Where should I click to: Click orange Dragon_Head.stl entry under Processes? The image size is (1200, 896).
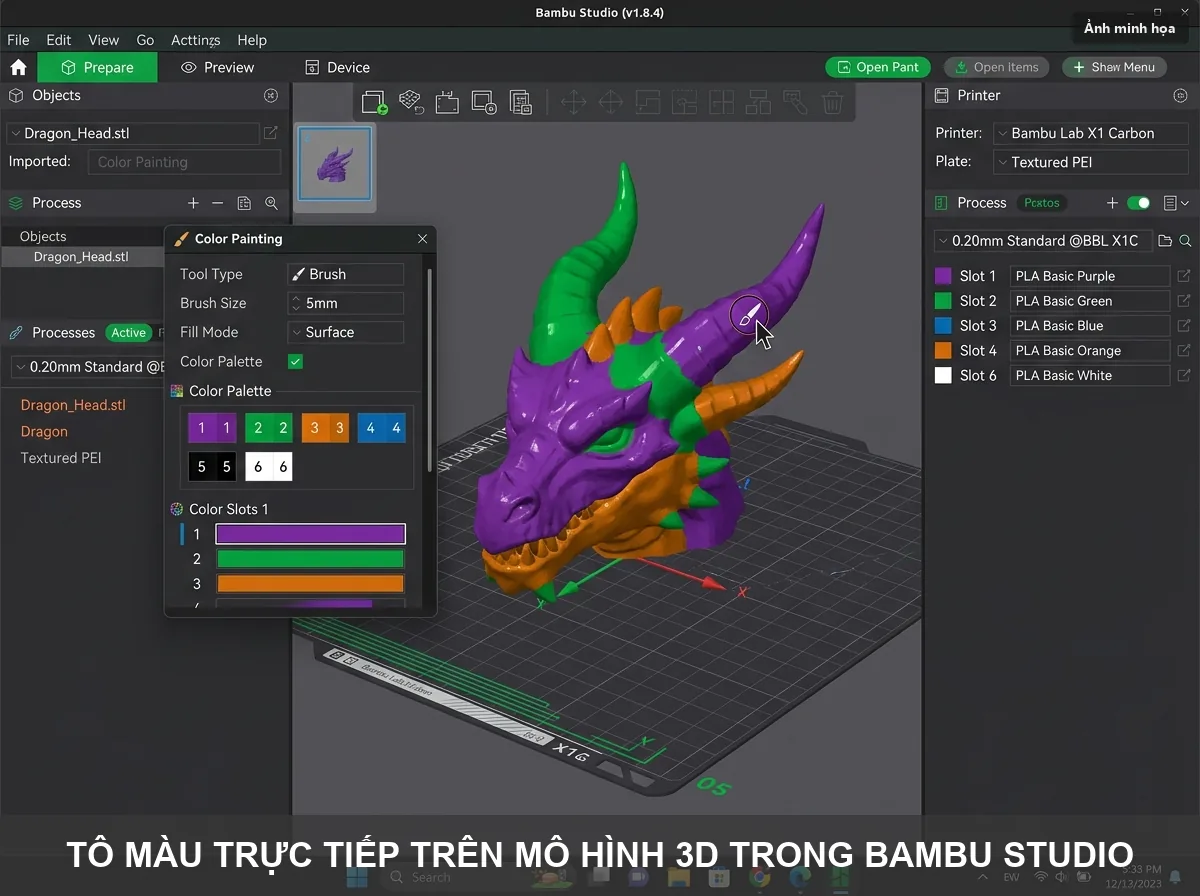73,405
